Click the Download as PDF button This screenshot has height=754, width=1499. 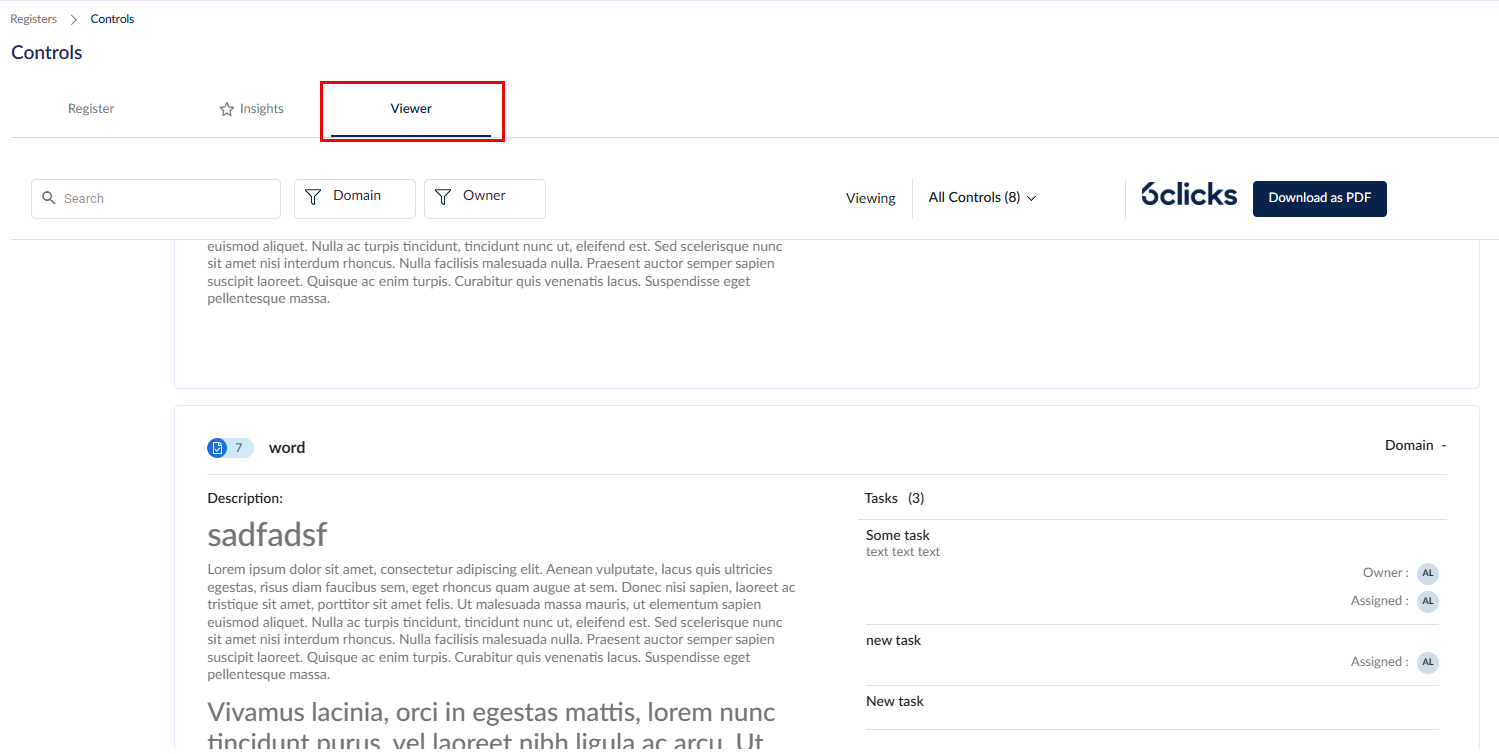pos(1320,198)
